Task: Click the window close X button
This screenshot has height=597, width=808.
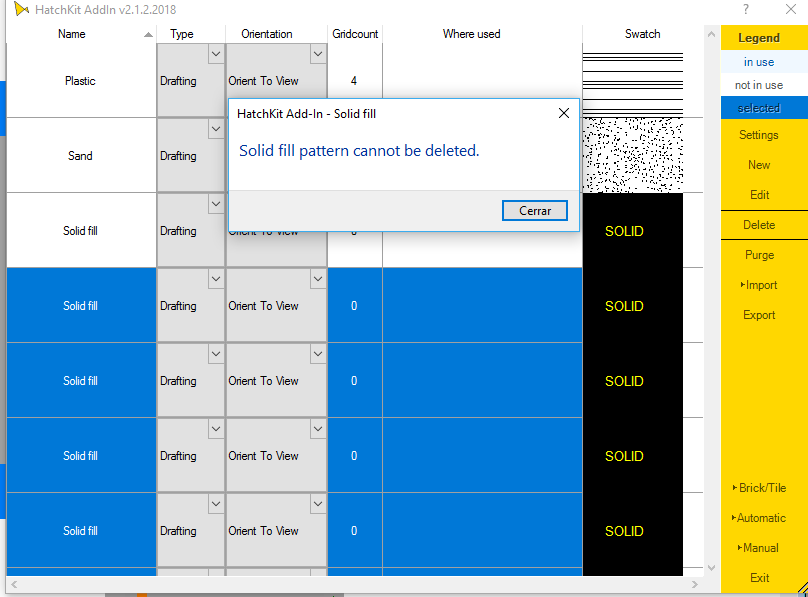Action: [x=791, y=9]
